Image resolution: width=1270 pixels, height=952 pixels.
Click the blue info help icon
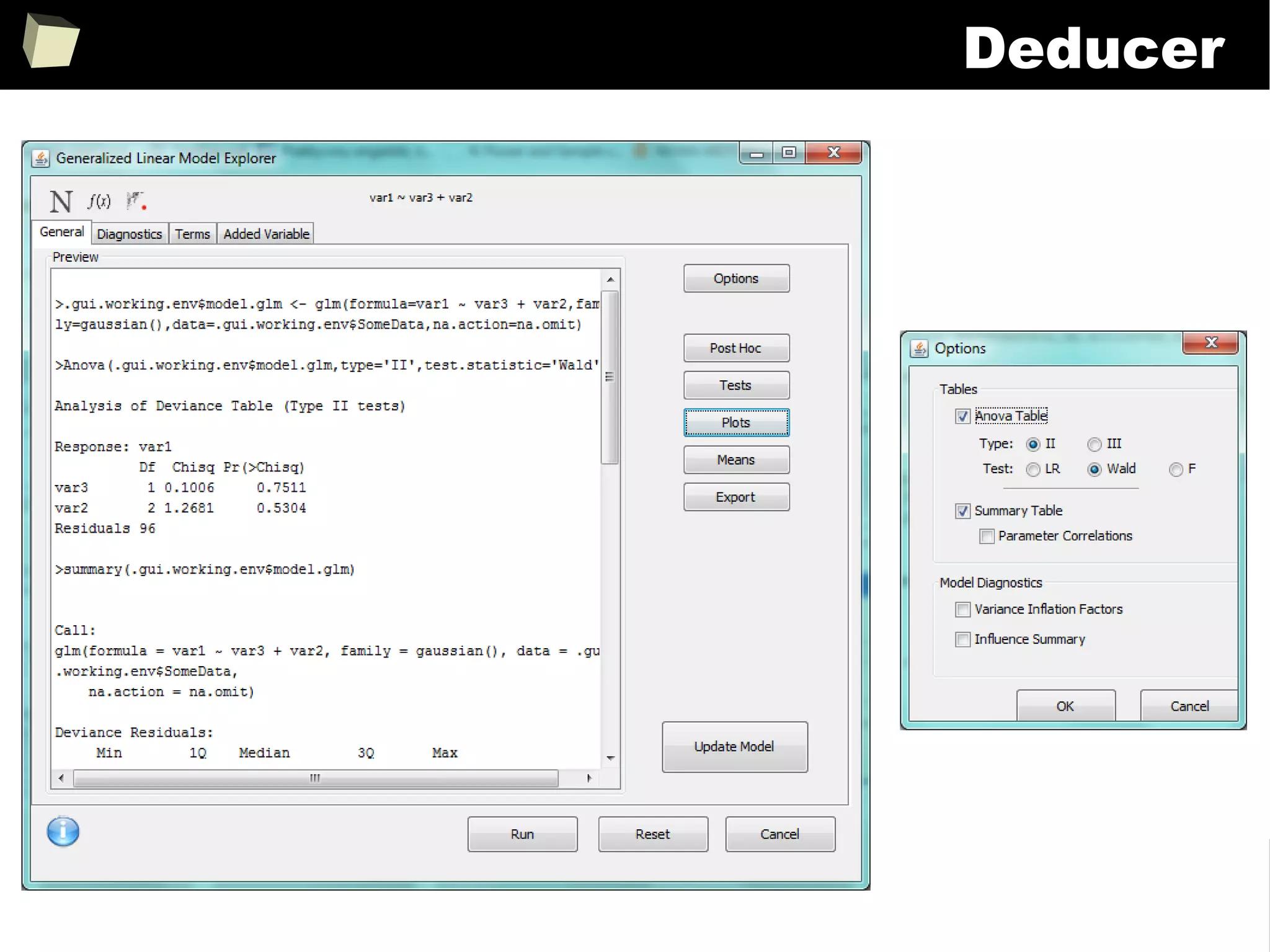pos(63,832)
